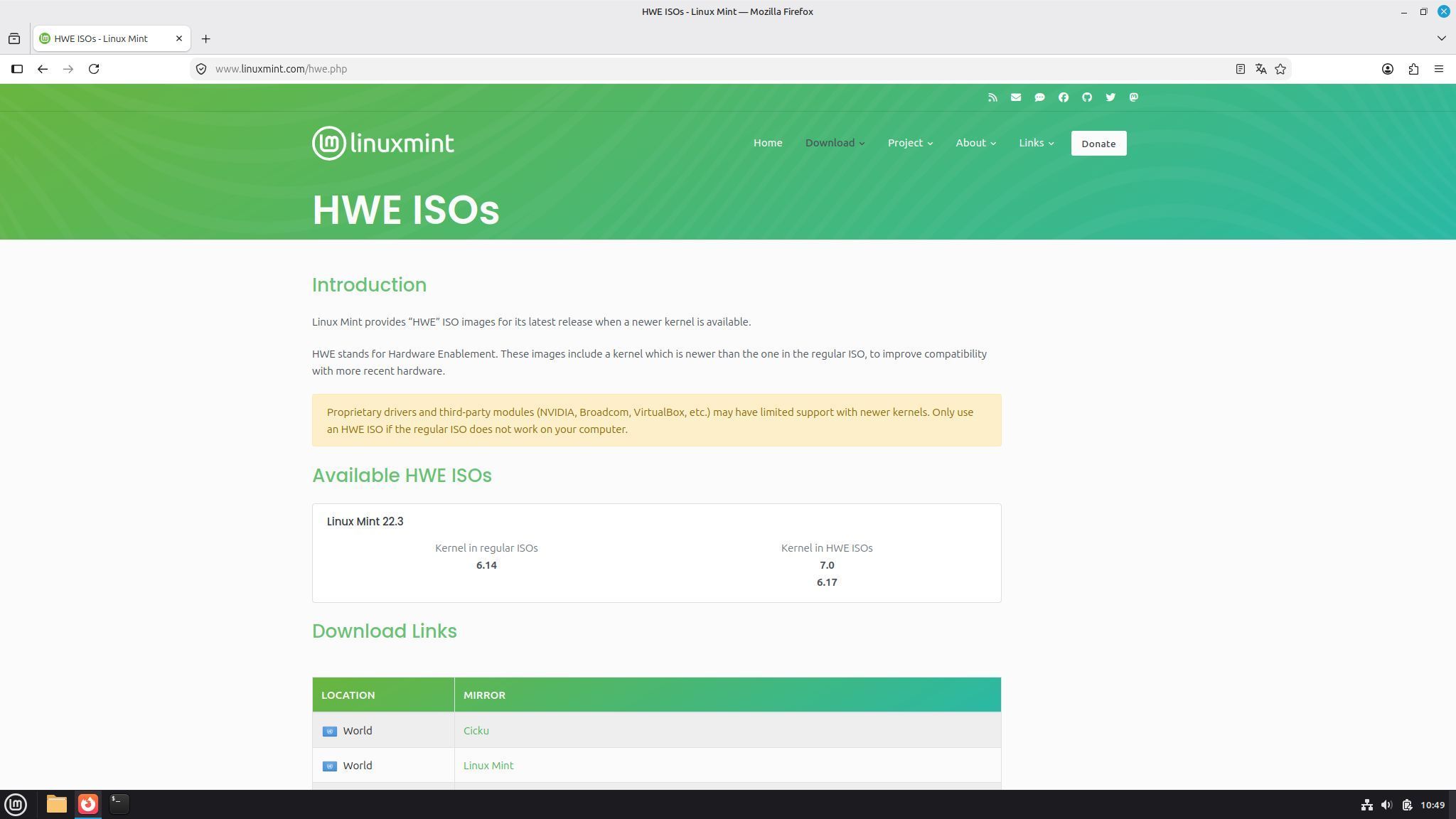Image resolution: width=1456 pixels, height=819 pixels.
Task: Click the Linux Mint logo
Action: point(383,144)
